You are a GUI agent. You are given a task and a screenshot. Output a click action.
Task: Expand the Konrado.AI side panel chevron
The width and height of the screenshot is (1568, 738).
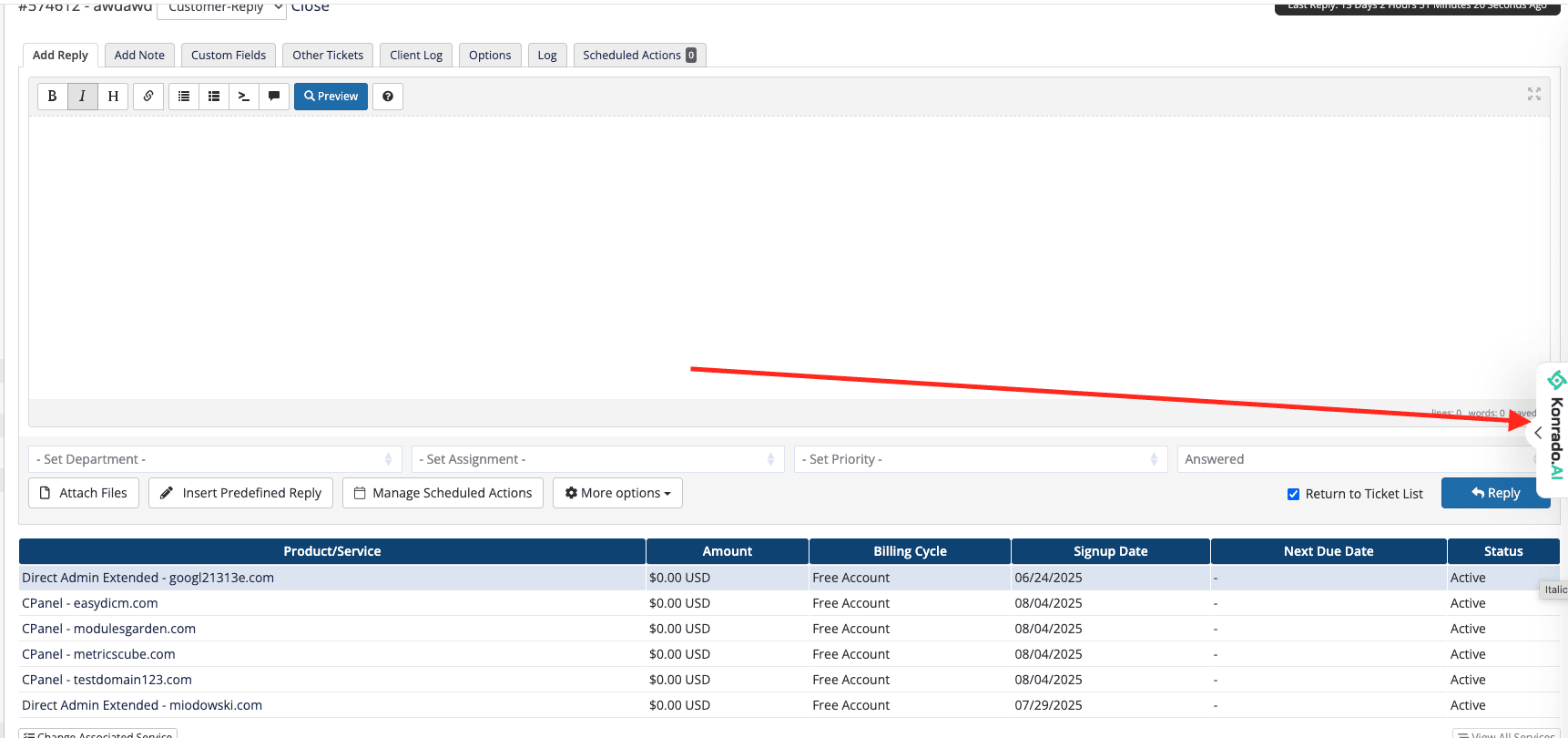click(1538, 433)
